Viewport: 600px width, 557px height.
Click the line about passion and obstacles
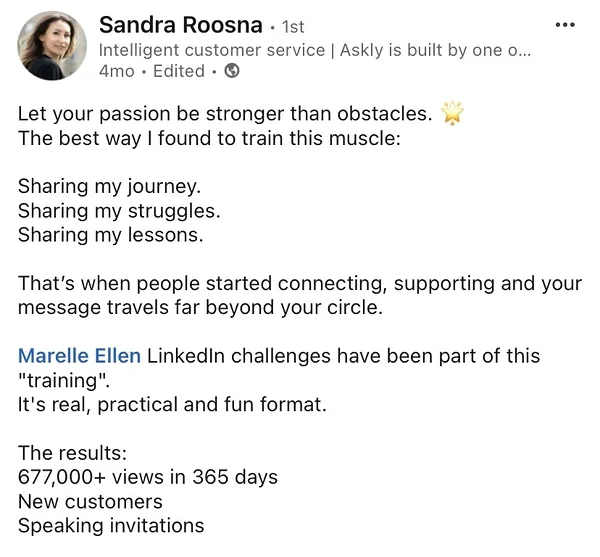[x=225, y=114]
